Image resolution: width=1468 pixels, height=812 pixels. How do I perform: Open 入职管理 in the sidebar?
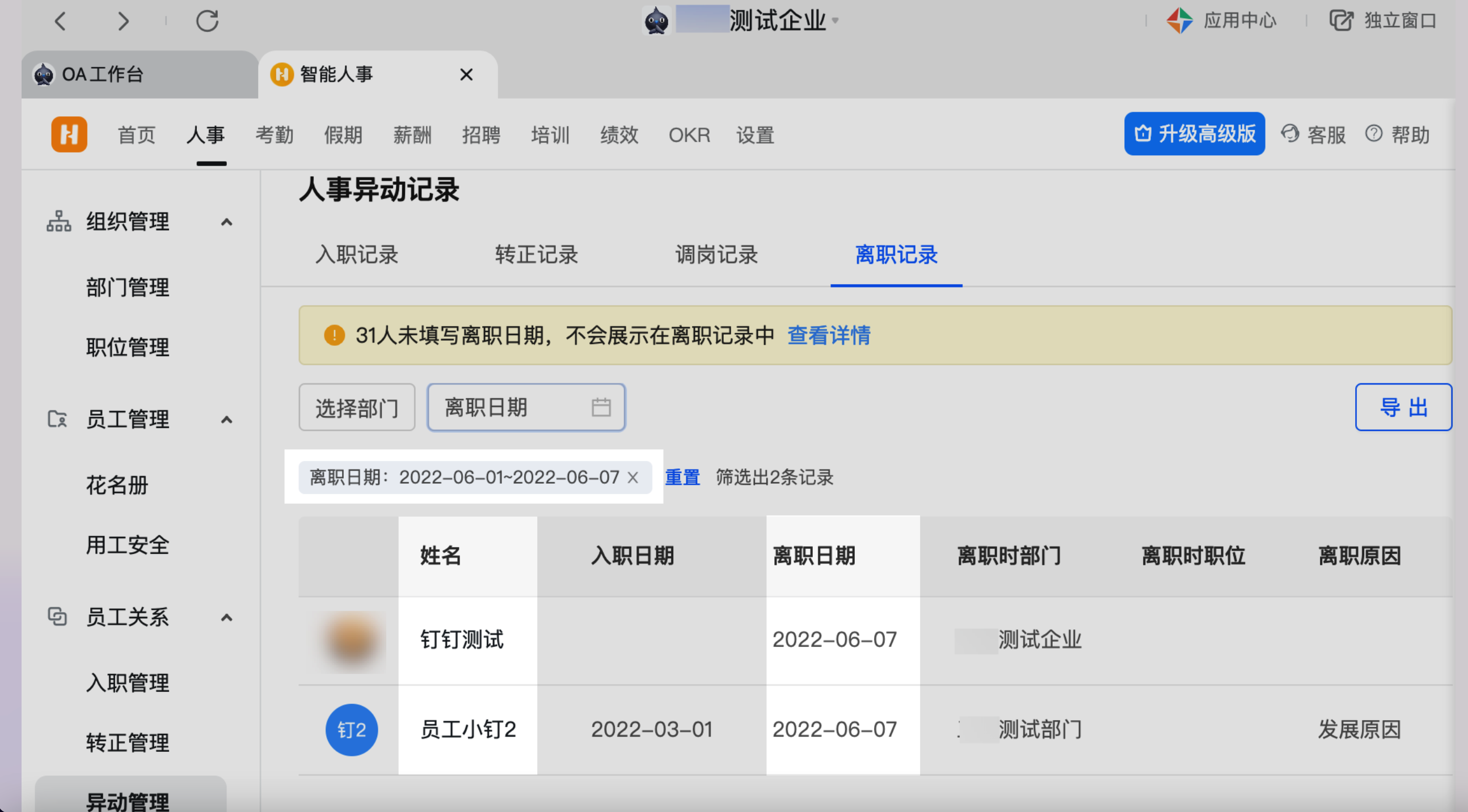[128, 683]
